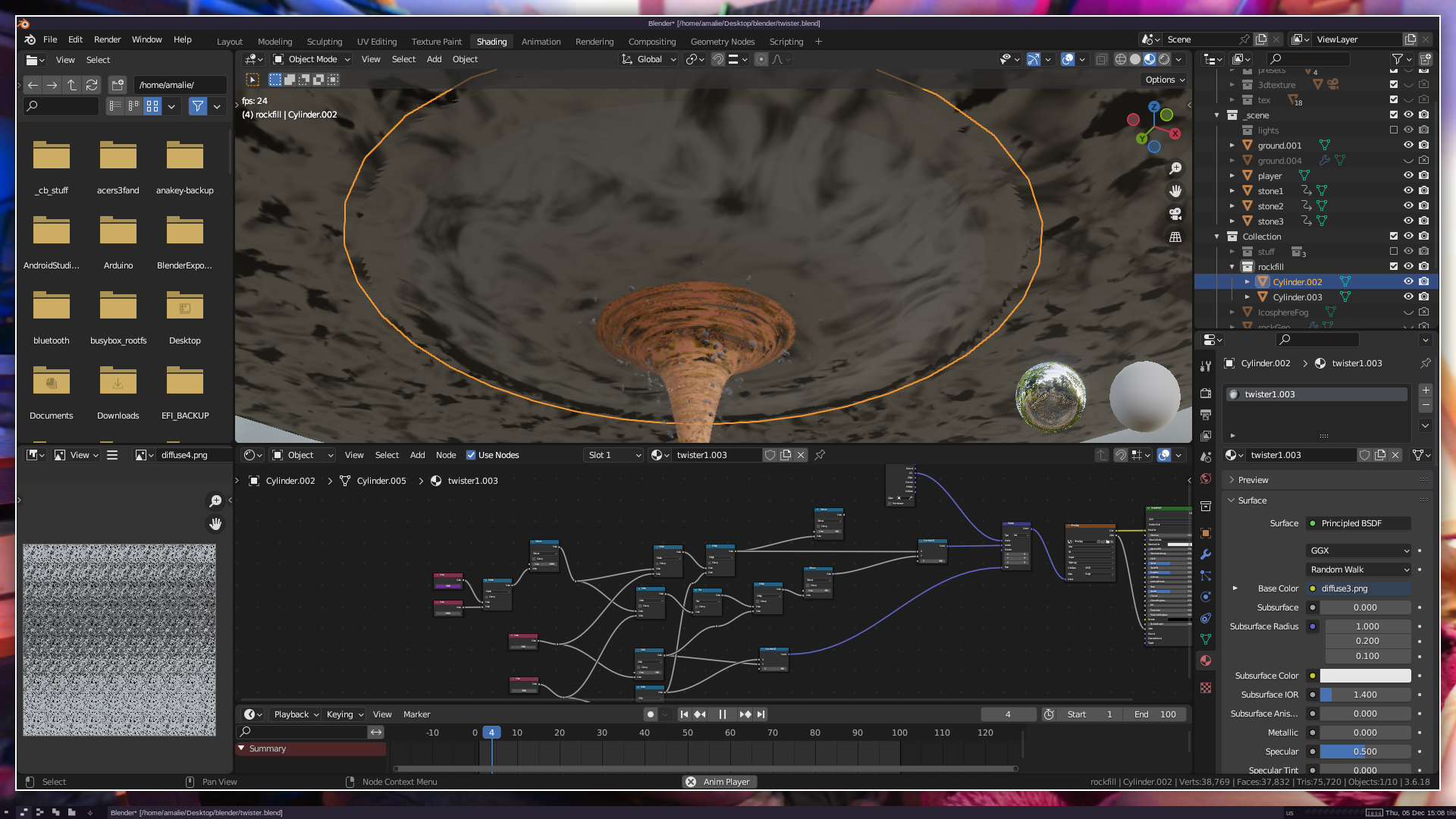Open the Downloads folder thumbnail
This screenshot has width=1456, height=819.
(118, 381)
